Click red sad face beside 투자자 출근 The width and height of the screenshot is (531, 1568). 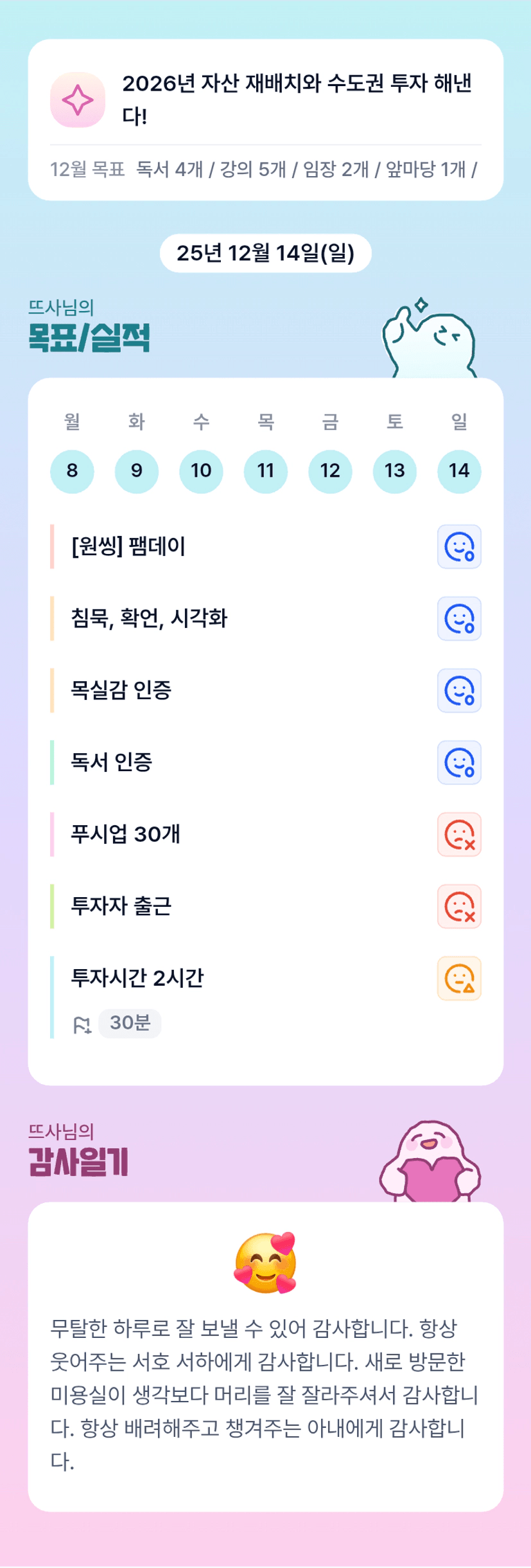tap(459, 907)
